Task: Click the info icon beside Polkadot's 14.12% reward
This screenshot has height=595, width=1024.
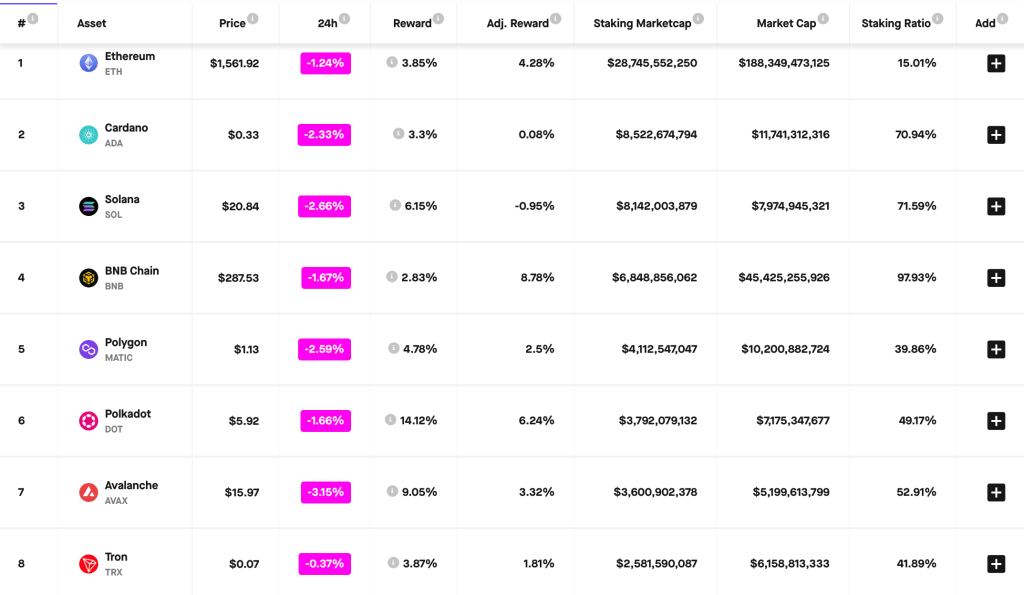Action: [x=390, y=420]
